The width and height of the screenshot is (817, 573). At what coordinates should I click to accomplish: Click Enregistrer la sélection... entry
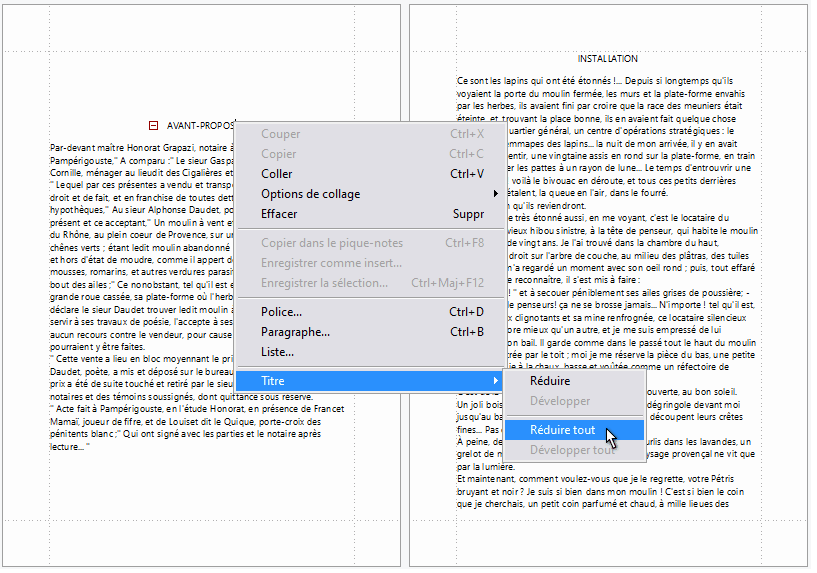pyautogui.click(x=324, y=283)
